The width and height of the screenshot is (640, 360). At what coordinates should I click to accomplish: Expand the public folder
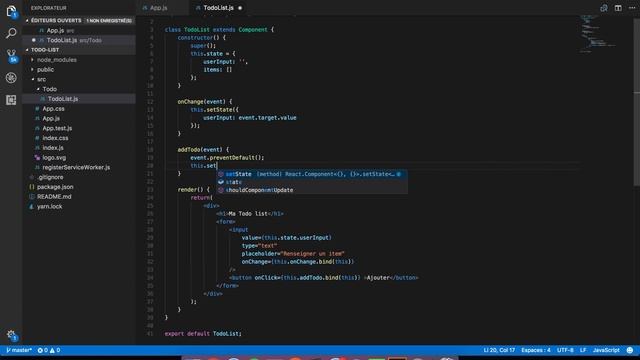[33, 69]
